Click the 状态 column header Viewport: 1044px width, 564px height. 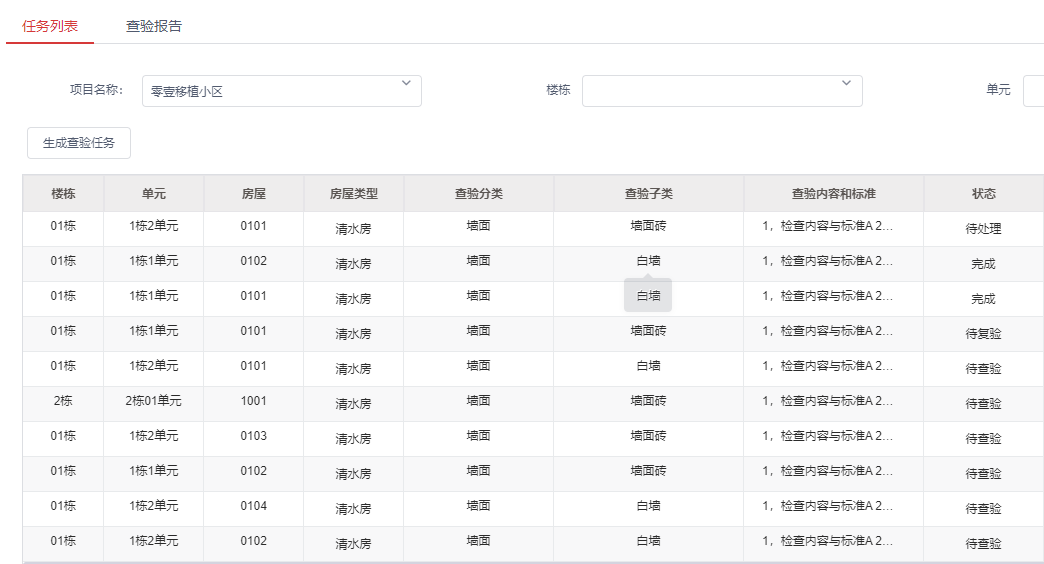(x=983, y=194)
